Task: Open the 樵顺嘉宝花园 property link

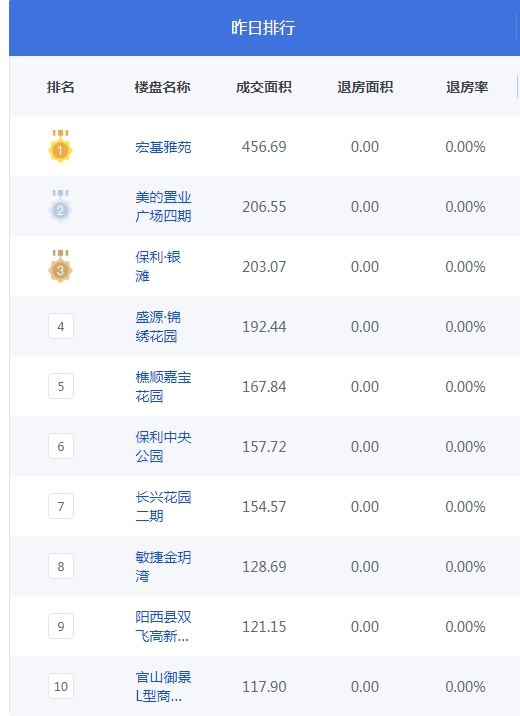Action: pyautogui.click(x=163, y=386)
